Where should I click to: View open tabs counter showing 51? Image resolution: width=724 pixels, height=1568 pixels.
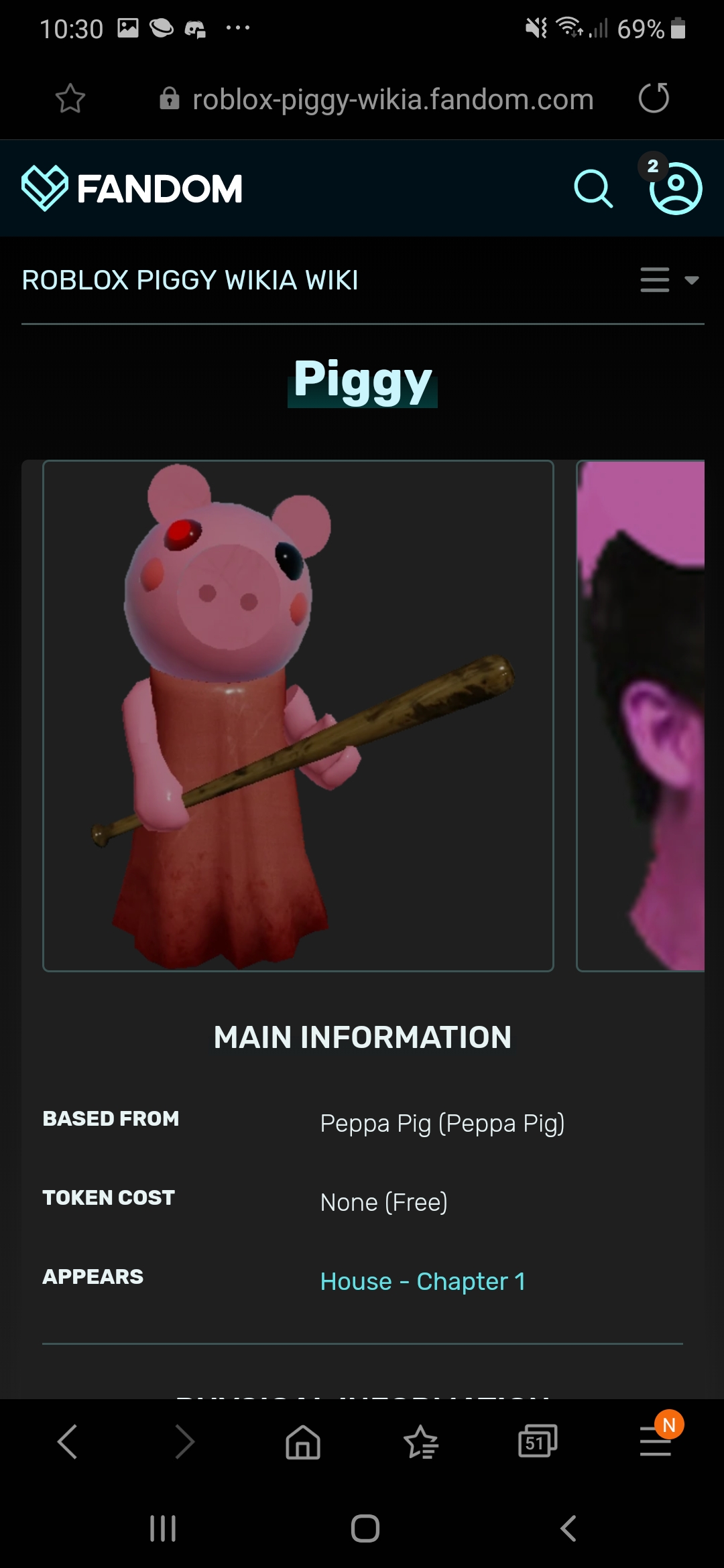pyautogui.click(x=538, y=1441)
